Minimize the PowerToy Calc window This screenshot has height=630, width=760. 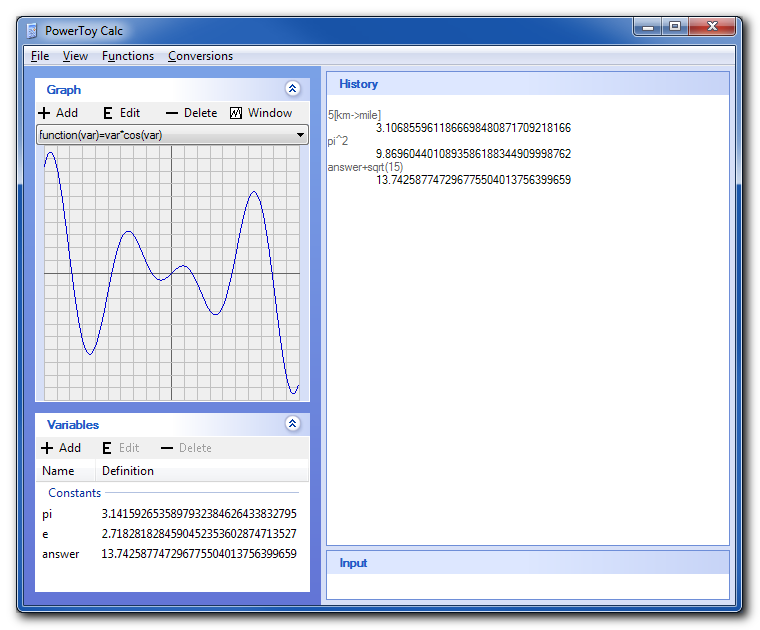pos(648,27)
